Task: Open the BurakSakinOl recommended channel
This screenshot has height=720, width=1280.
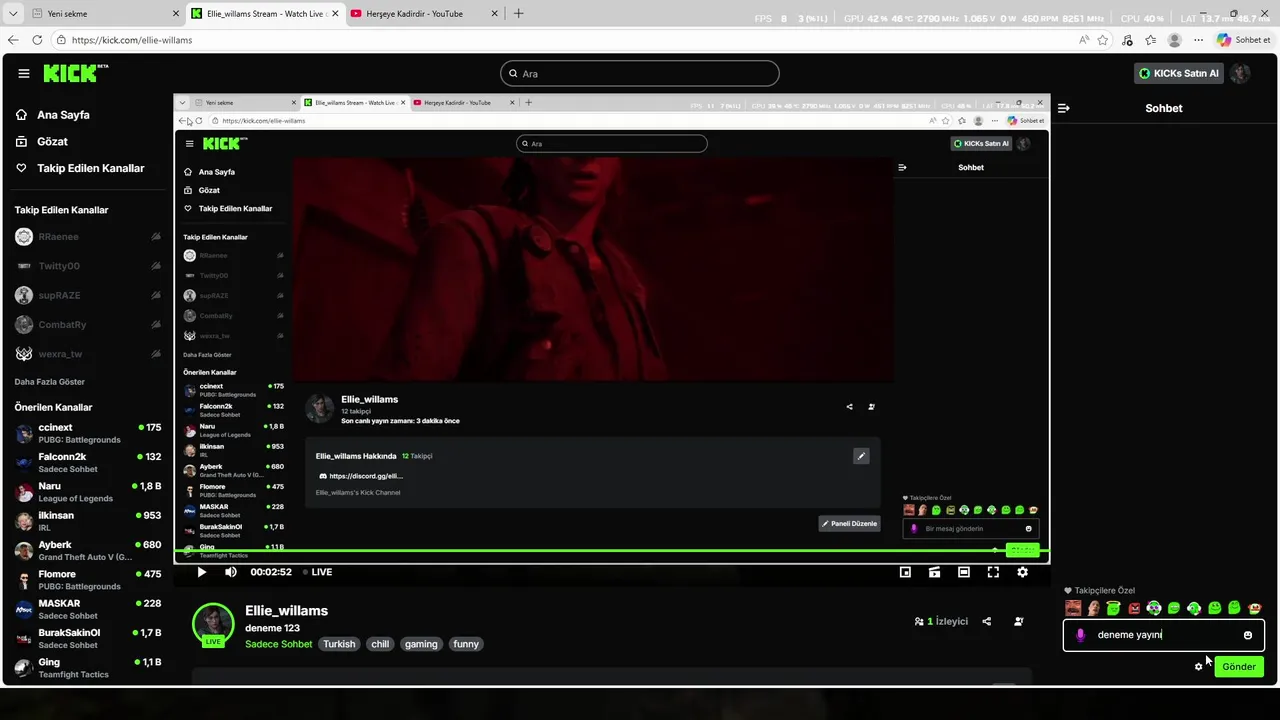Action: click(x=88, y=639)
